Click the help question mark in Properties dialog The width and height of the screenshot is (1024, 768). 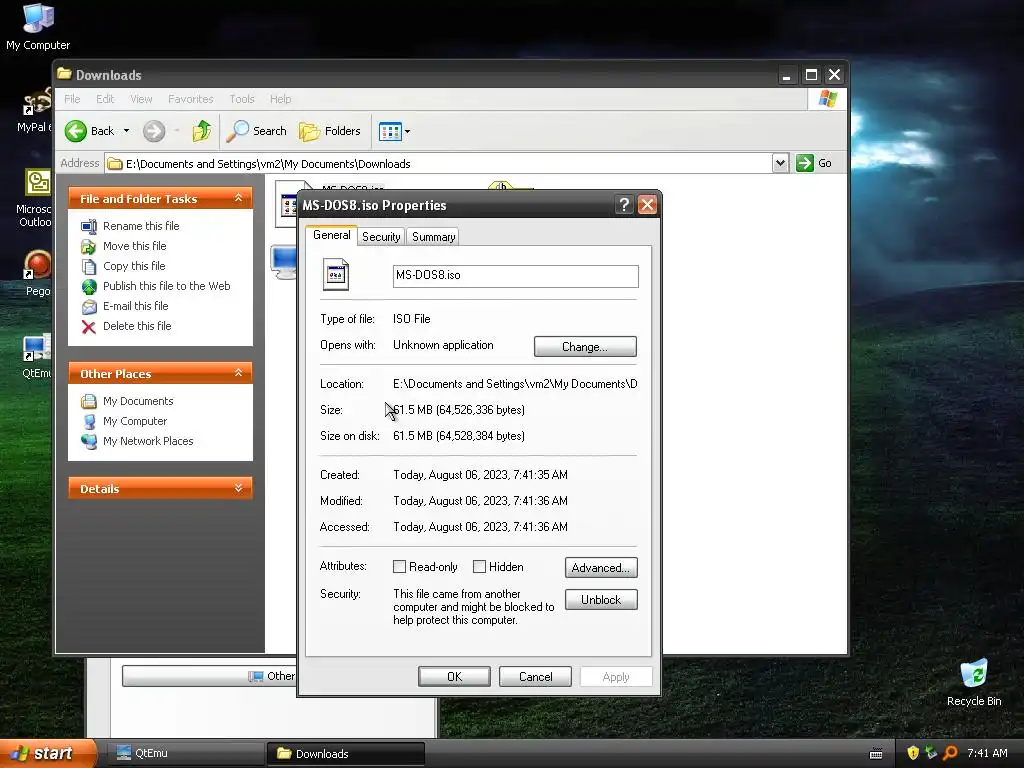(x=624, y=205)
